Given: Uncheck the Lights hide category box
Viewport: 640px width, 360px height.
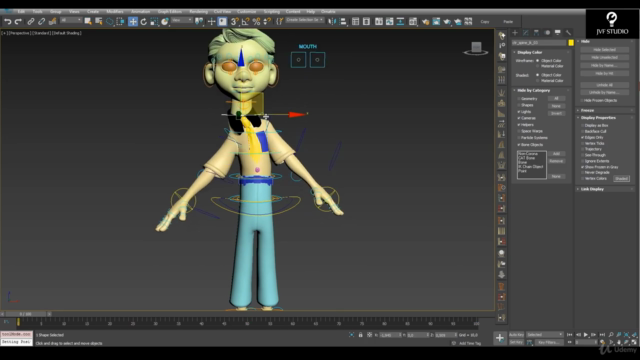Looking at the screenshot, I should coord(519,111).
